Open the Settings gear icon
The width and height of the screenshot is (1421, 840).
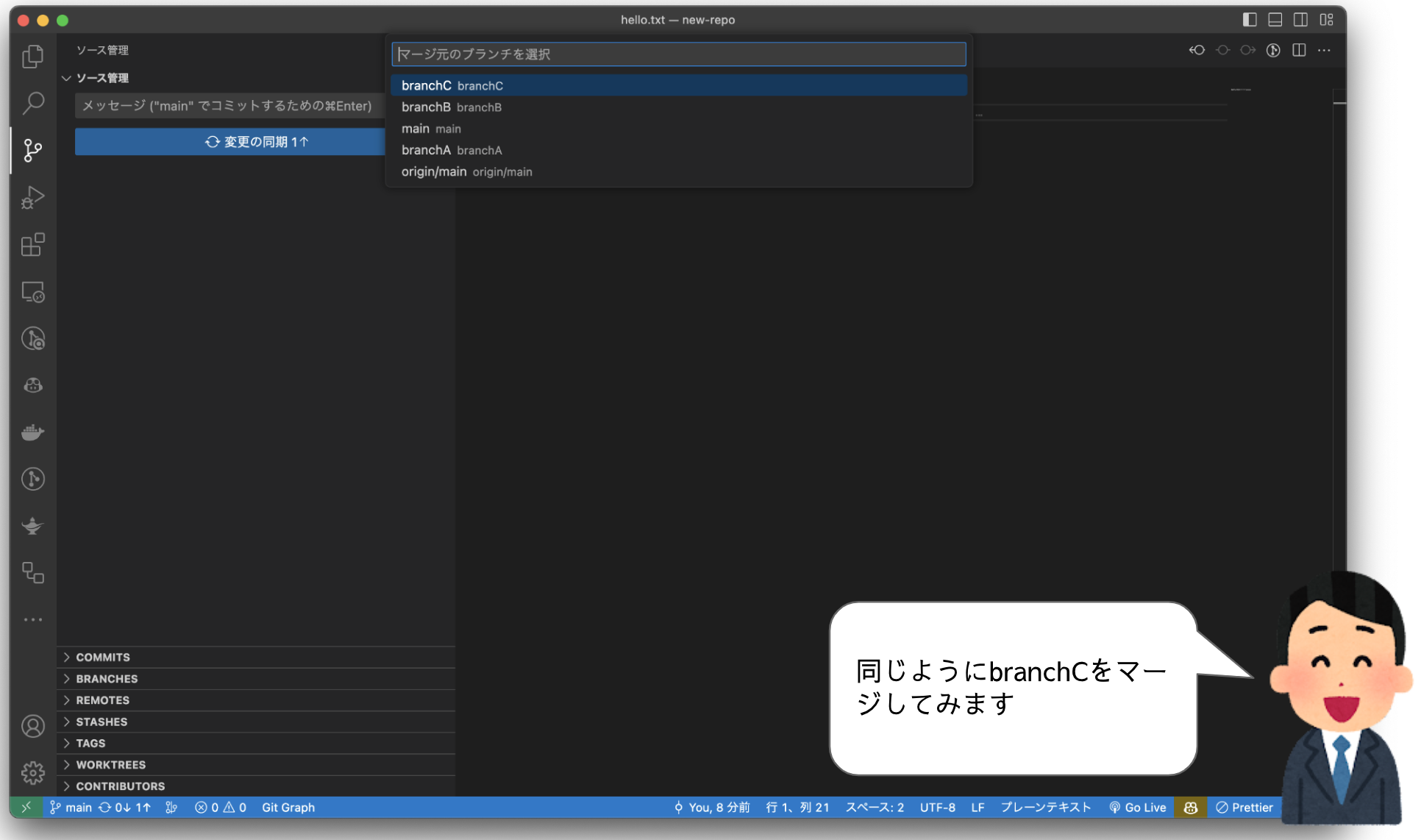(x=32, y=773)
